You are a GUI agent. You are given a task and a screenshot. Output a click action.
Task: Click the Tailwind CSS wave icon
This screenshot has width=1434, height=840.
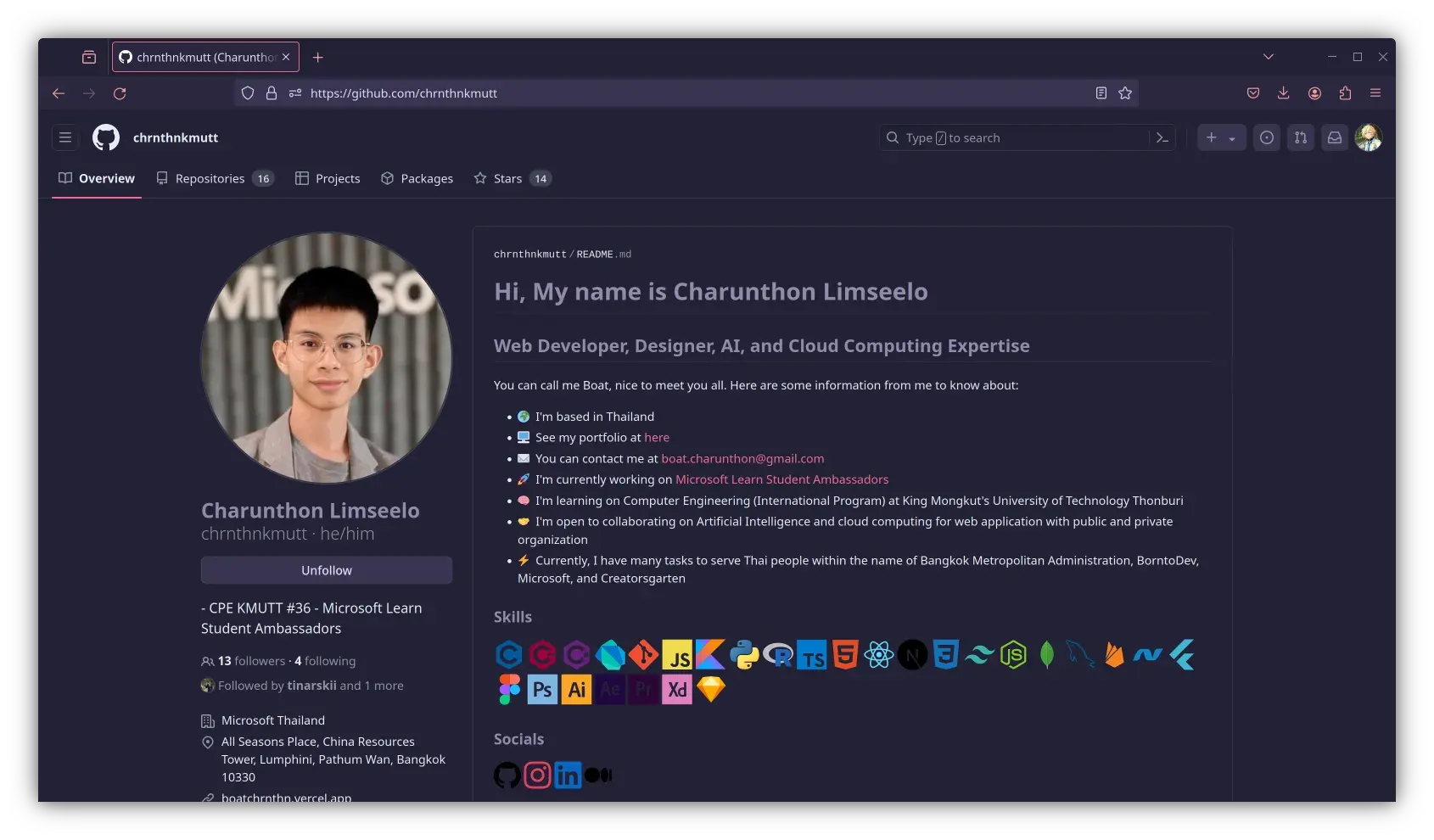(979, 655)
